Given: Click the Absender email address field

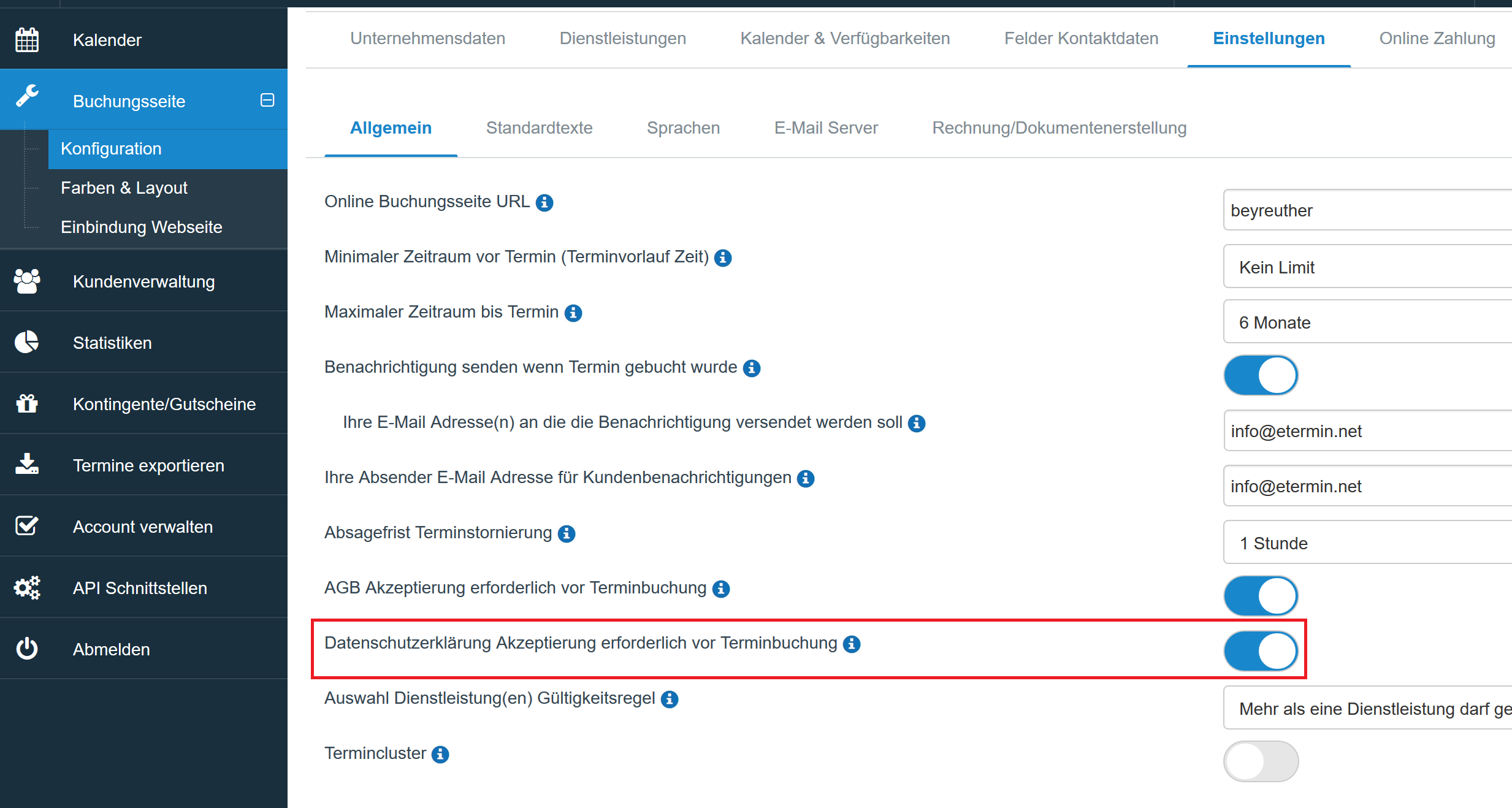Looking at the screenshot, I should [x=1368, y=486].
